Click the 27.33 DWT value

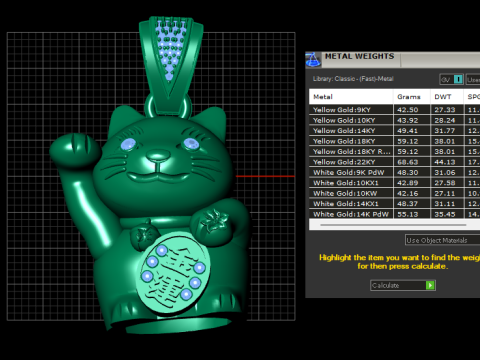(444, 110)
